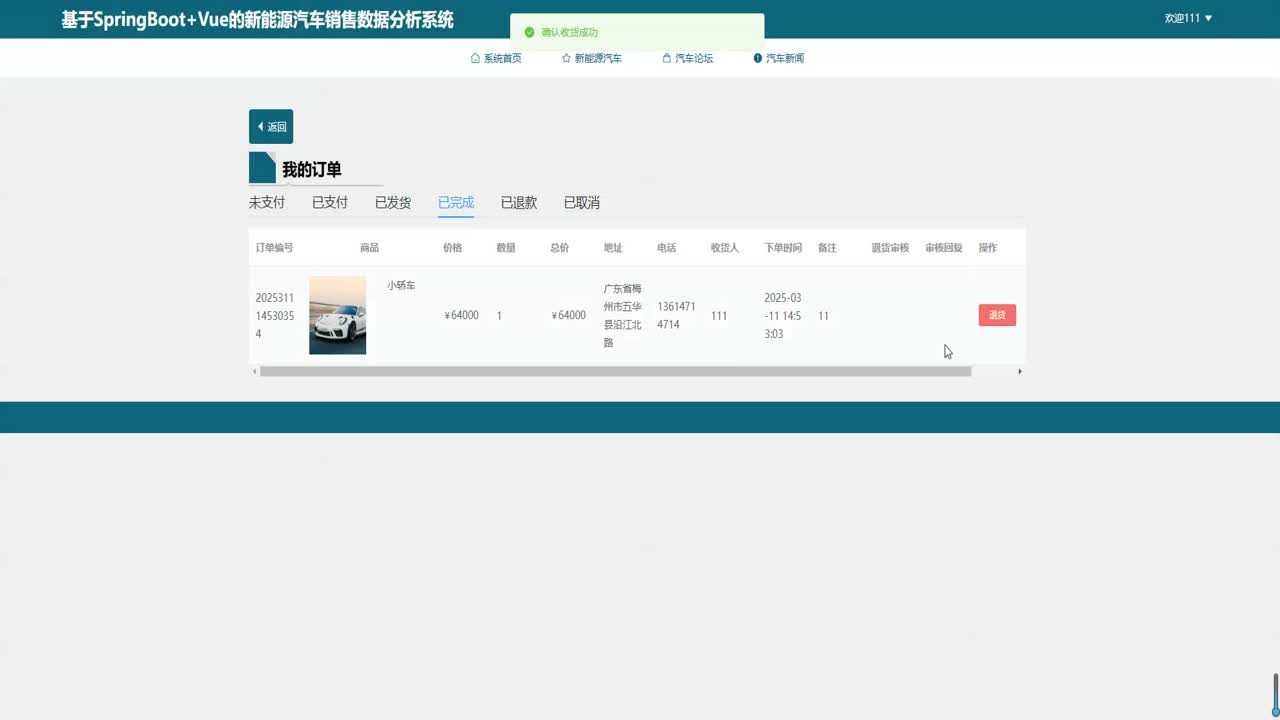Switch to the 已支付 tab

330,202
